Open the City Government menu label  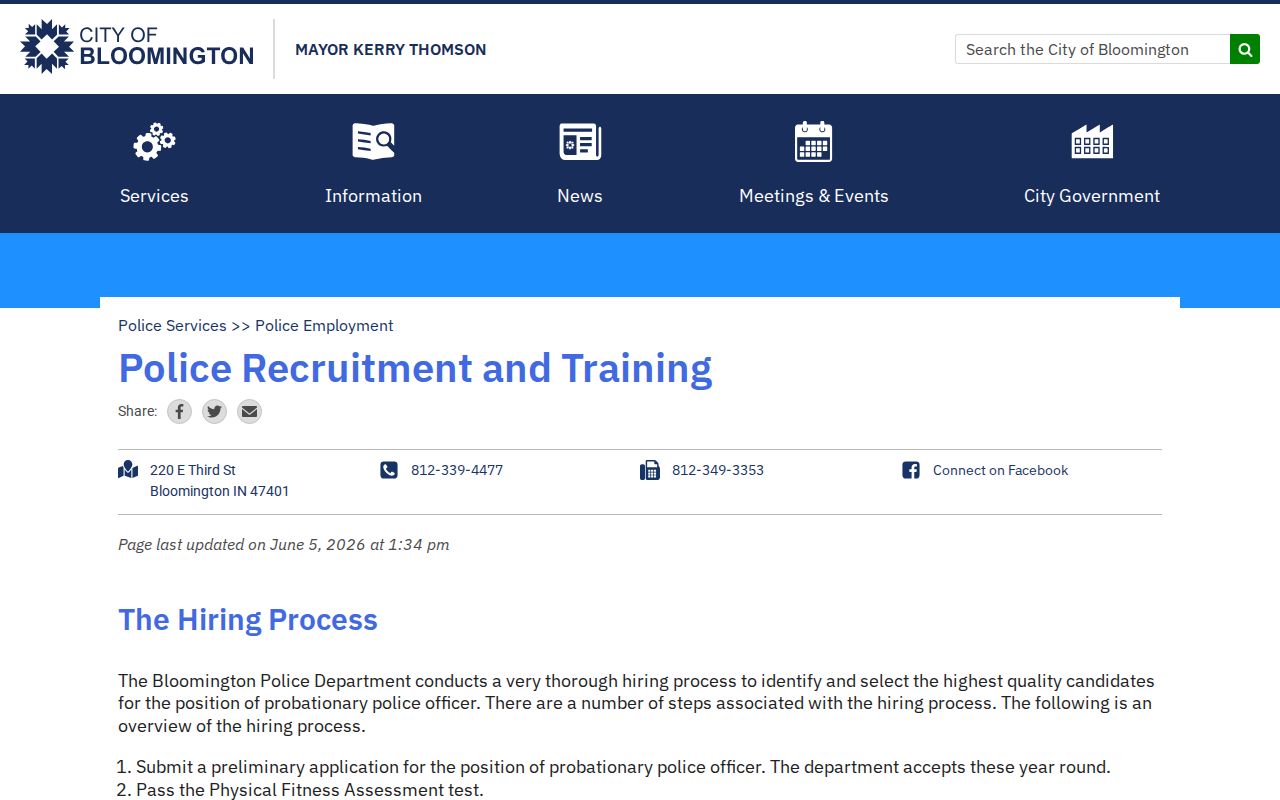[1092, 196]
